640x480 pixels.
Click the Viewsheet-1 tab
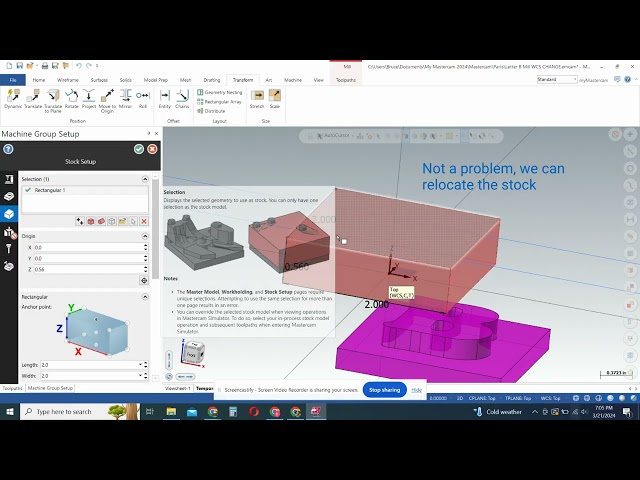click(x=178, y=388)
